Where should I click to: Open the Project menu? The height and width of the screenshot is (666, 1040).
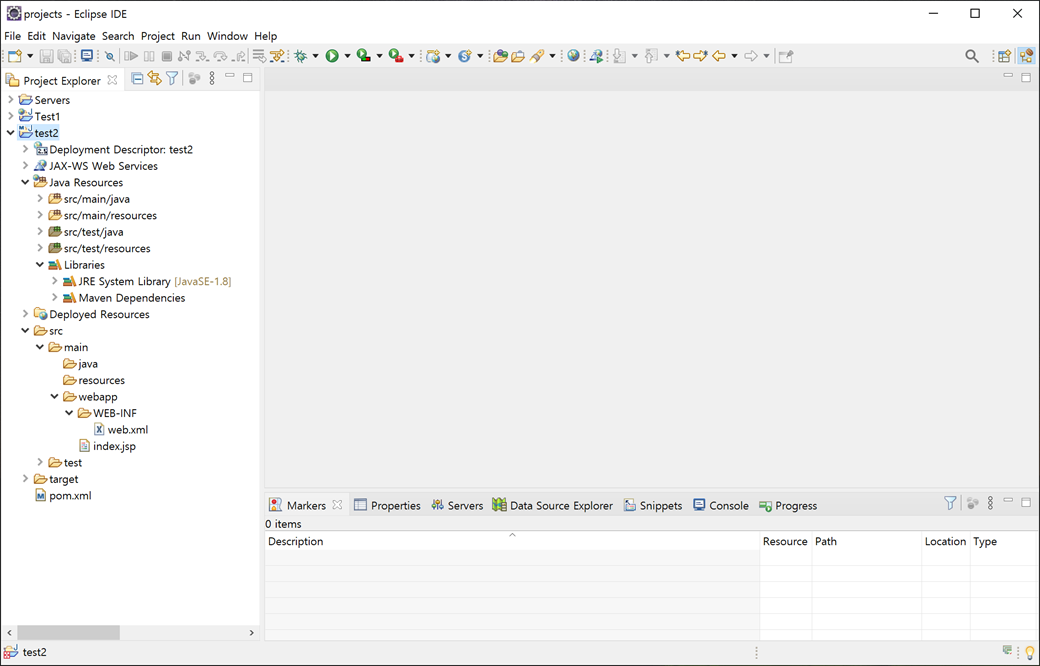tap(158, 36)
